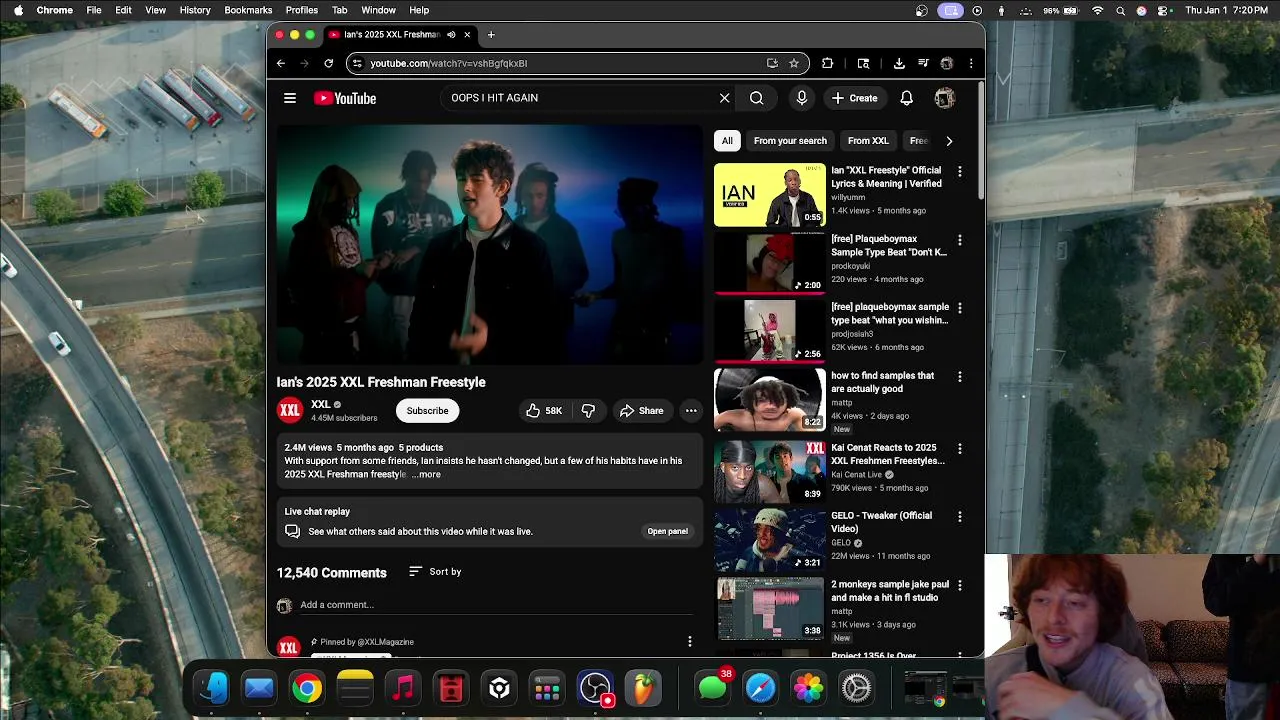Mute the tab via speaker icon

[x=451, y=35]
